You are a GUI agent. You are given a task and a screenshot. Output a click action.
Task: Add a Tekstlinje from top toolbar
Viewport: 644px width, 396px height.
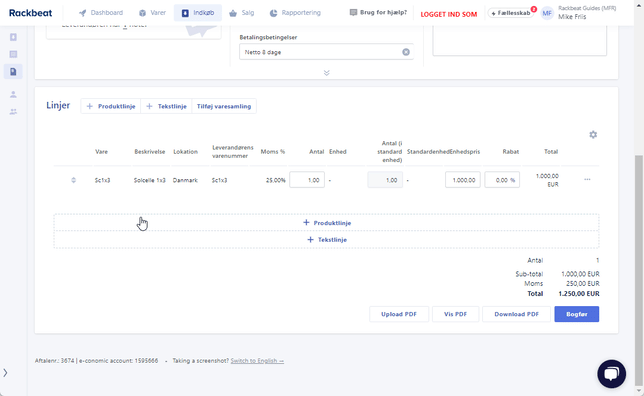pos(166,106)
